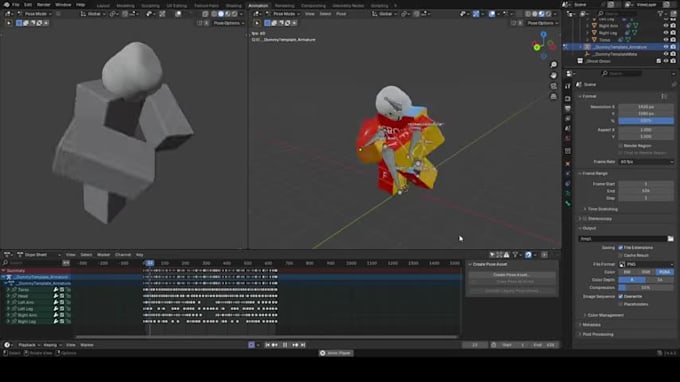Open the Marker menu in Dope Sheet
Screen dimensions: 680x382
103,255
